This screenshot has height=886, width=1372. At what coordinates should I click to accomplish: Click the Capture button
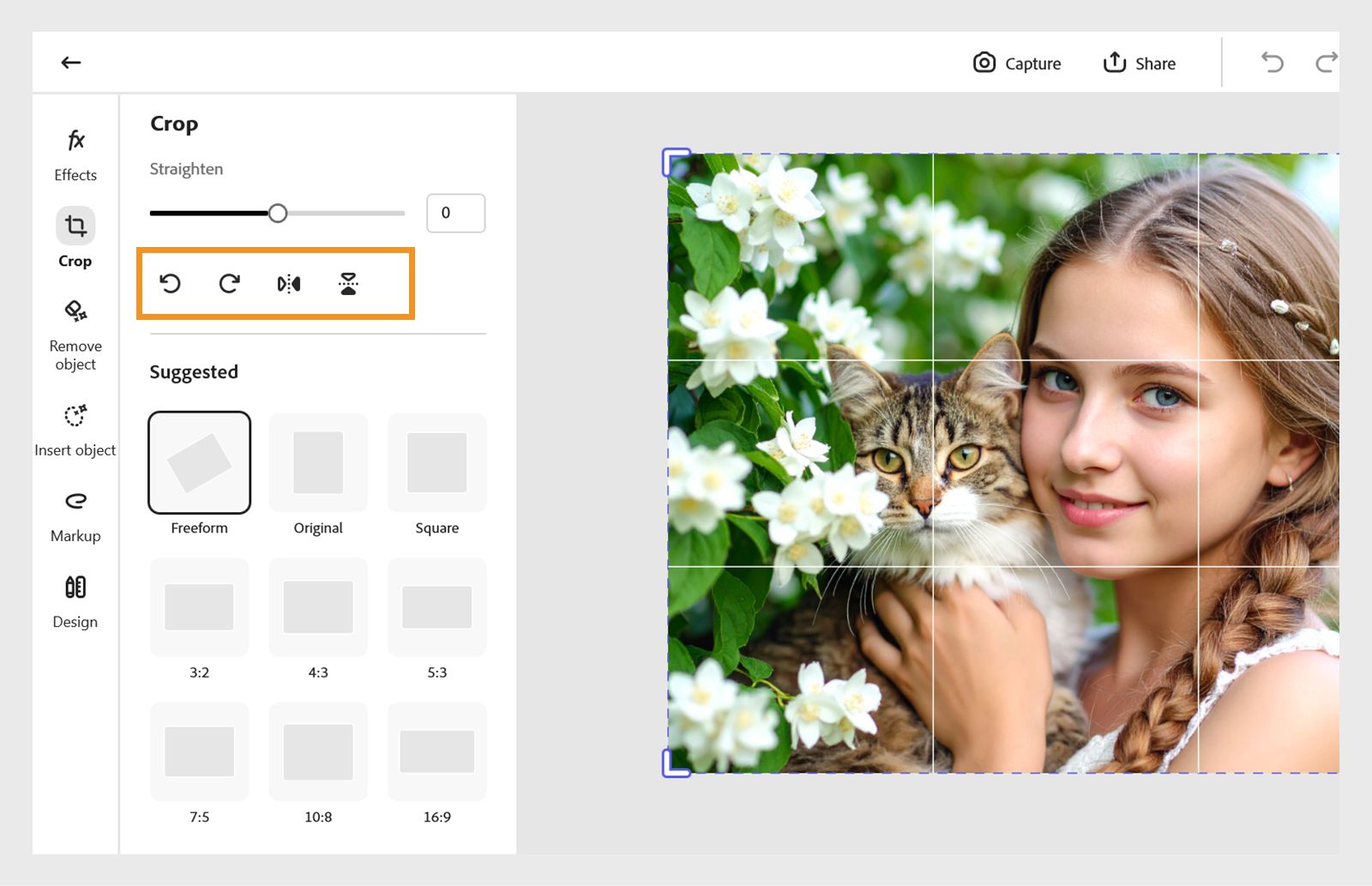tap(1017, 63)
